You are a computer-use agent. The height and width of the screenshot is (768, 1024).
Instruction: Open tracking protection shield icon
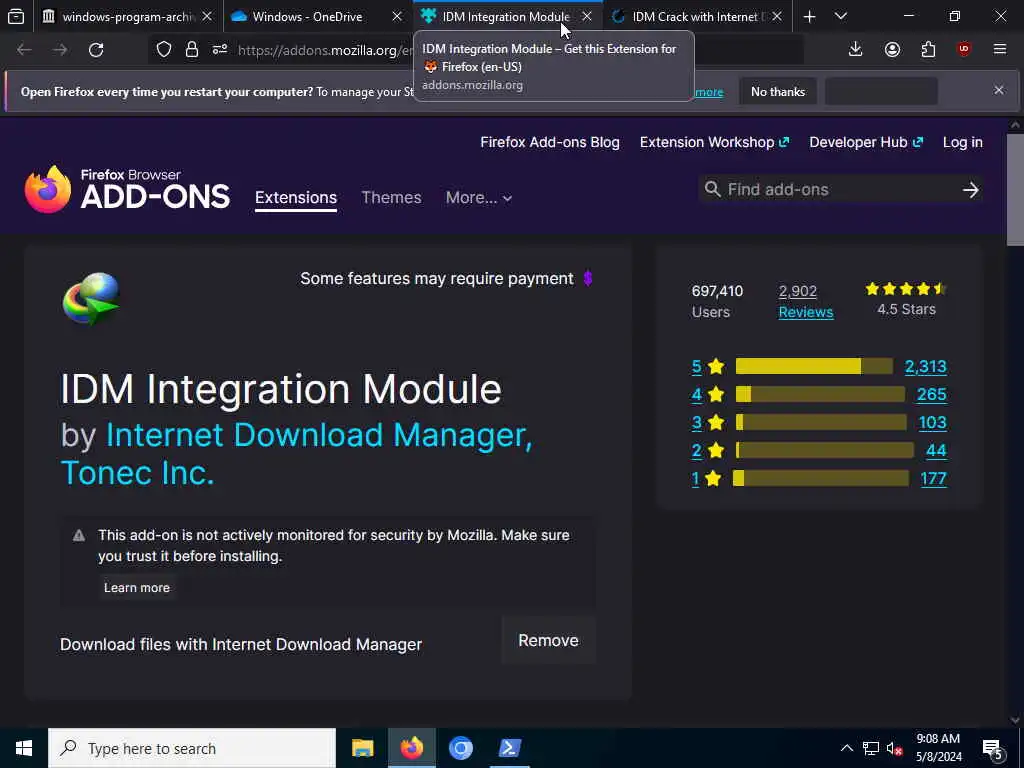pos(164,50)
